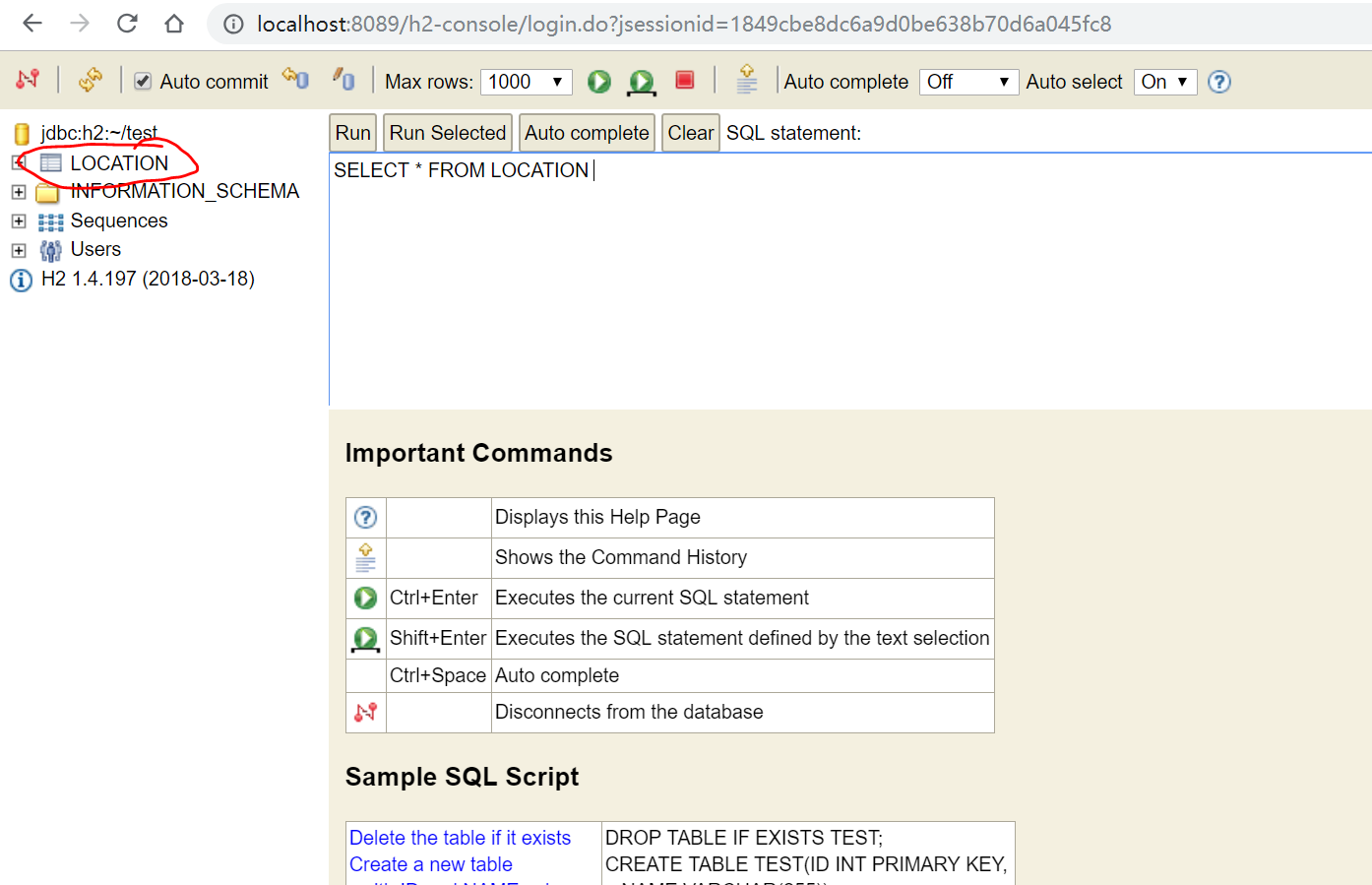
Task: Click the browser Forward arrow
Action: 80,24
